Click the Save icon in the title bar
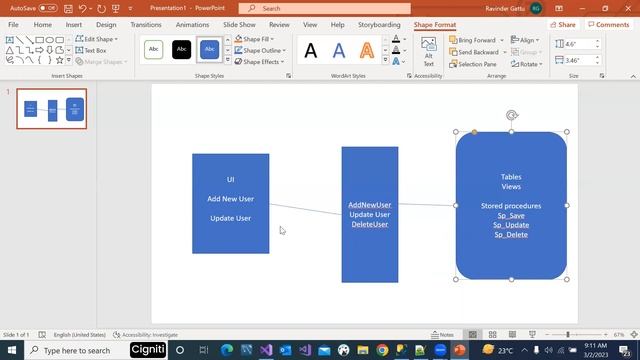 tap(68, 8)
